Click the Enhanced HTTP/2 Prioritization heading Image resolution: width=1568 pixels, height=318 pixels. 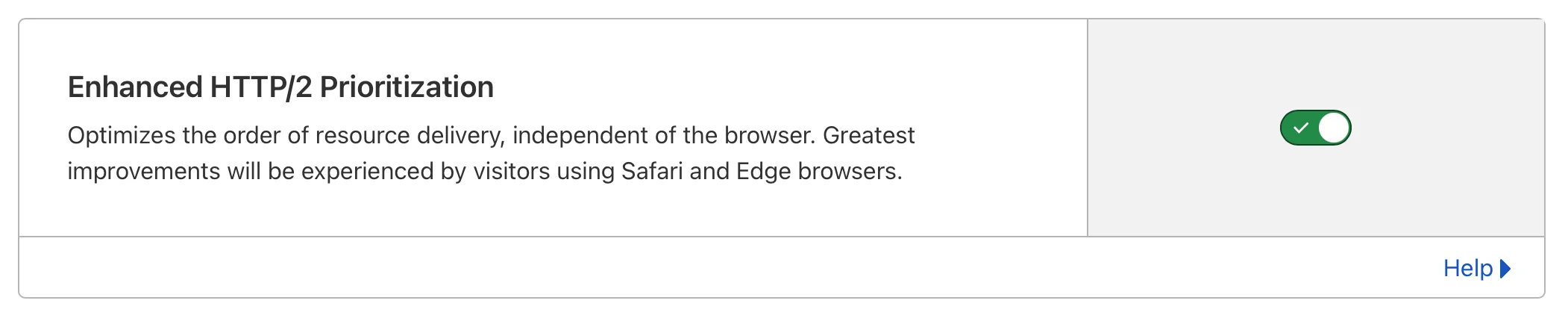(280, 87)
